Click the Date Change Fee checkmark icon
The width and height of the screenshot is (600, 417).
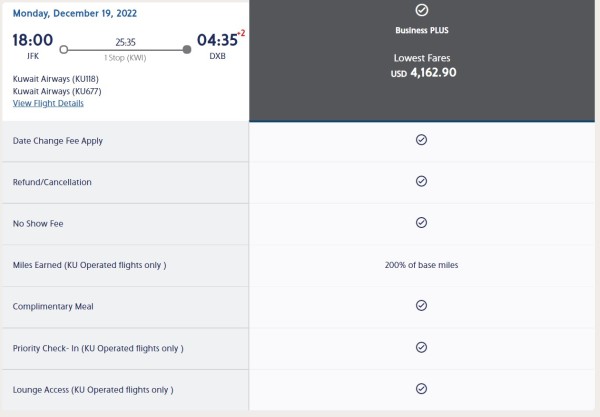(x=421, y=140)
